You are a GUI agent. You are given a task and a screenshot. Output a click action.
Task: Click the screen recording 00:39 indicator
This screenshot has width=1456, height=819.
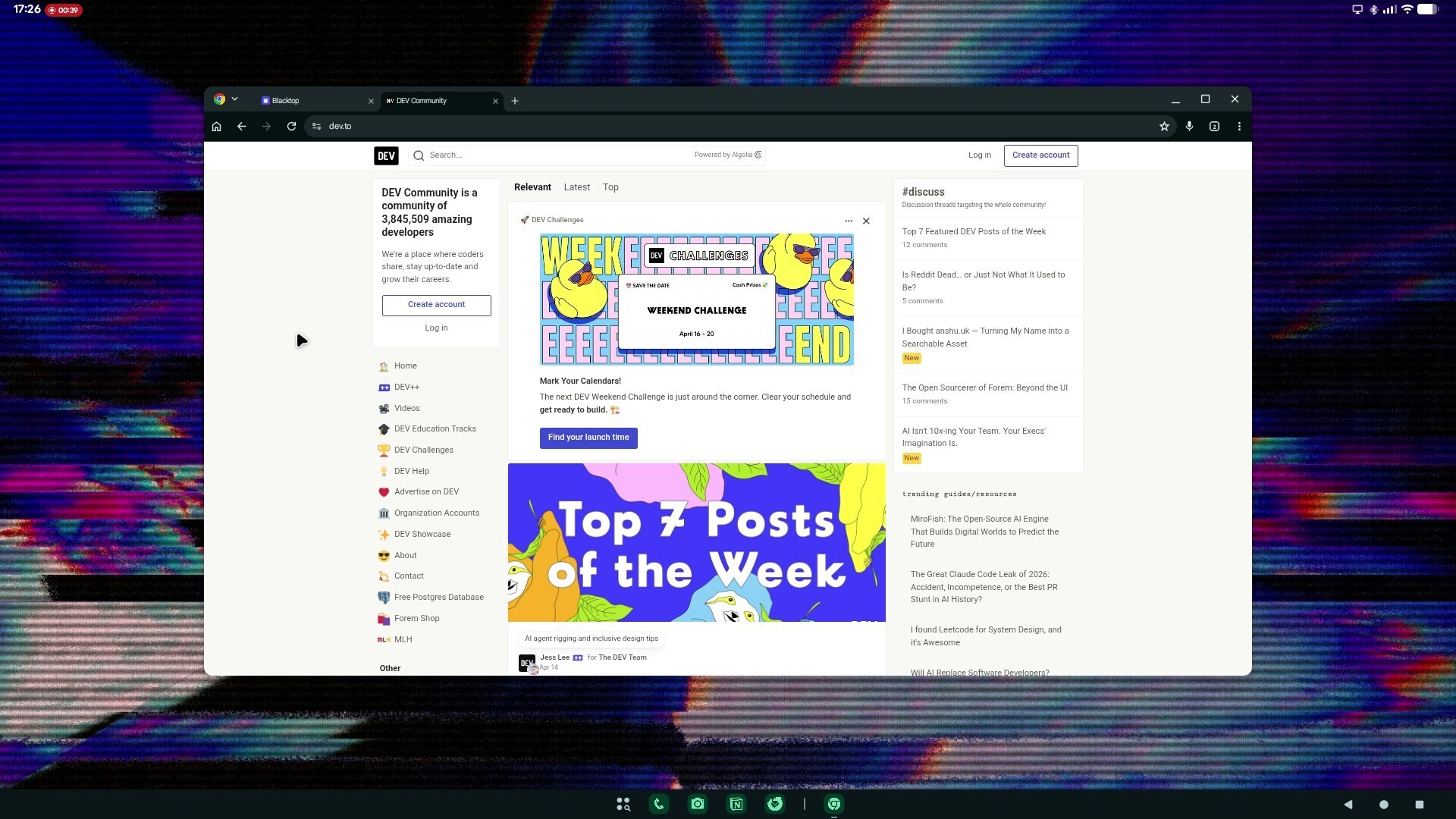[x=64, y=10]
